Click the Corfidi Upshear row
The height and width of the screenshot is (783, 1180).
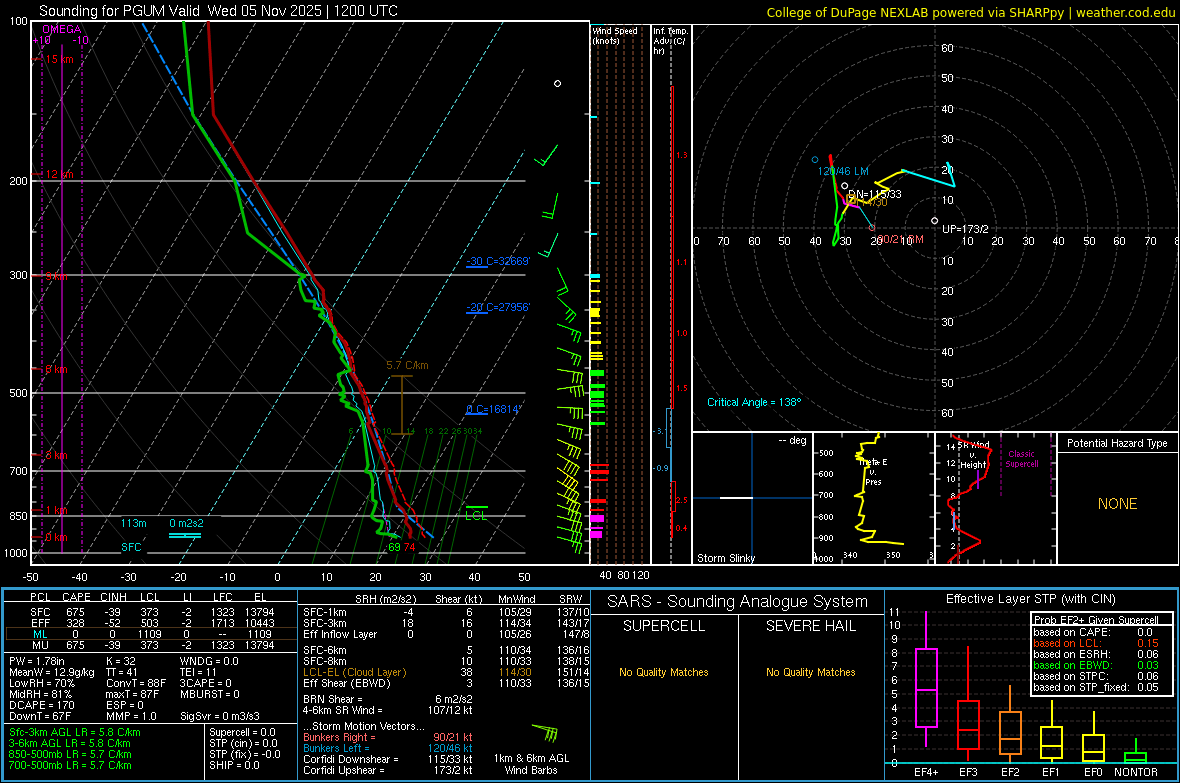click(x=388, y=770)
